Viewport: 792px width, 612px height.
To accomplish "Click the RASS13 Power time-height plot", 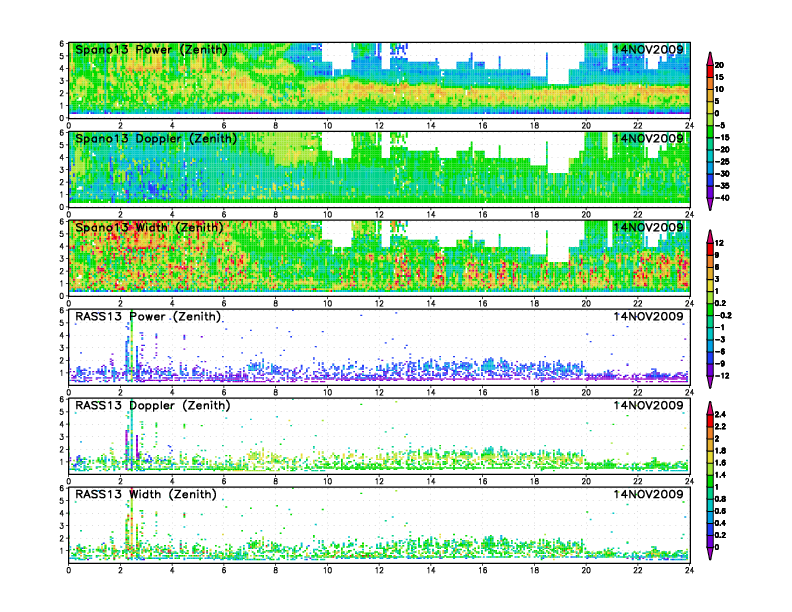I will pos(379,347).
